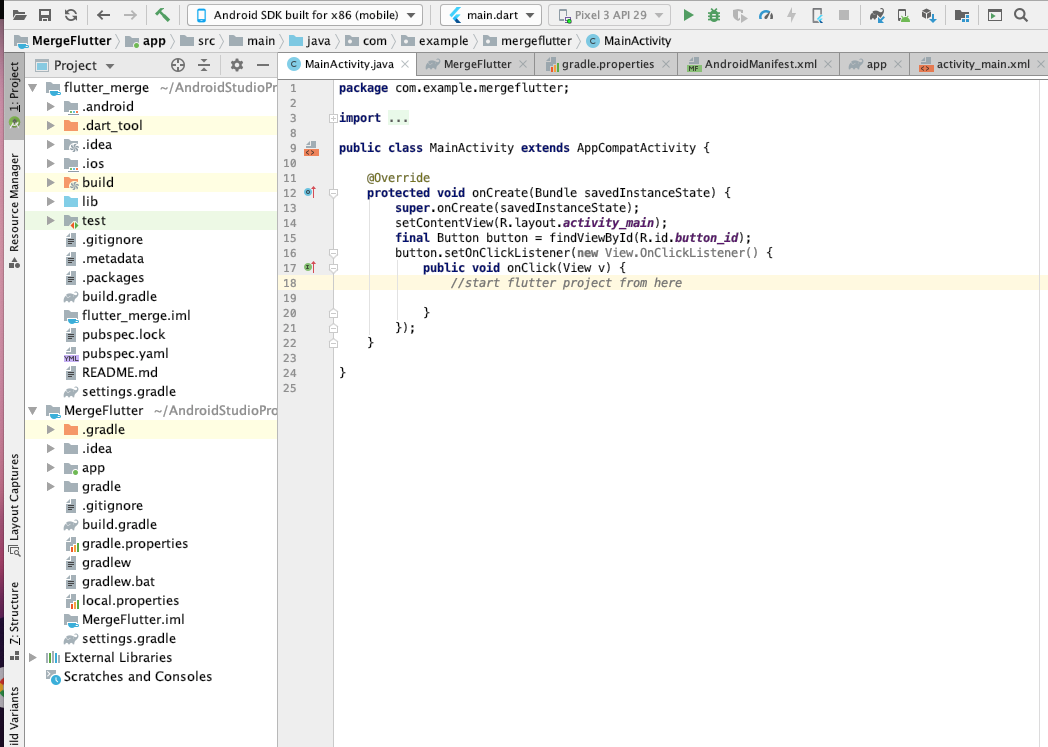
Task: Collapse all in the Project panel
Action: tap(204, 65)
